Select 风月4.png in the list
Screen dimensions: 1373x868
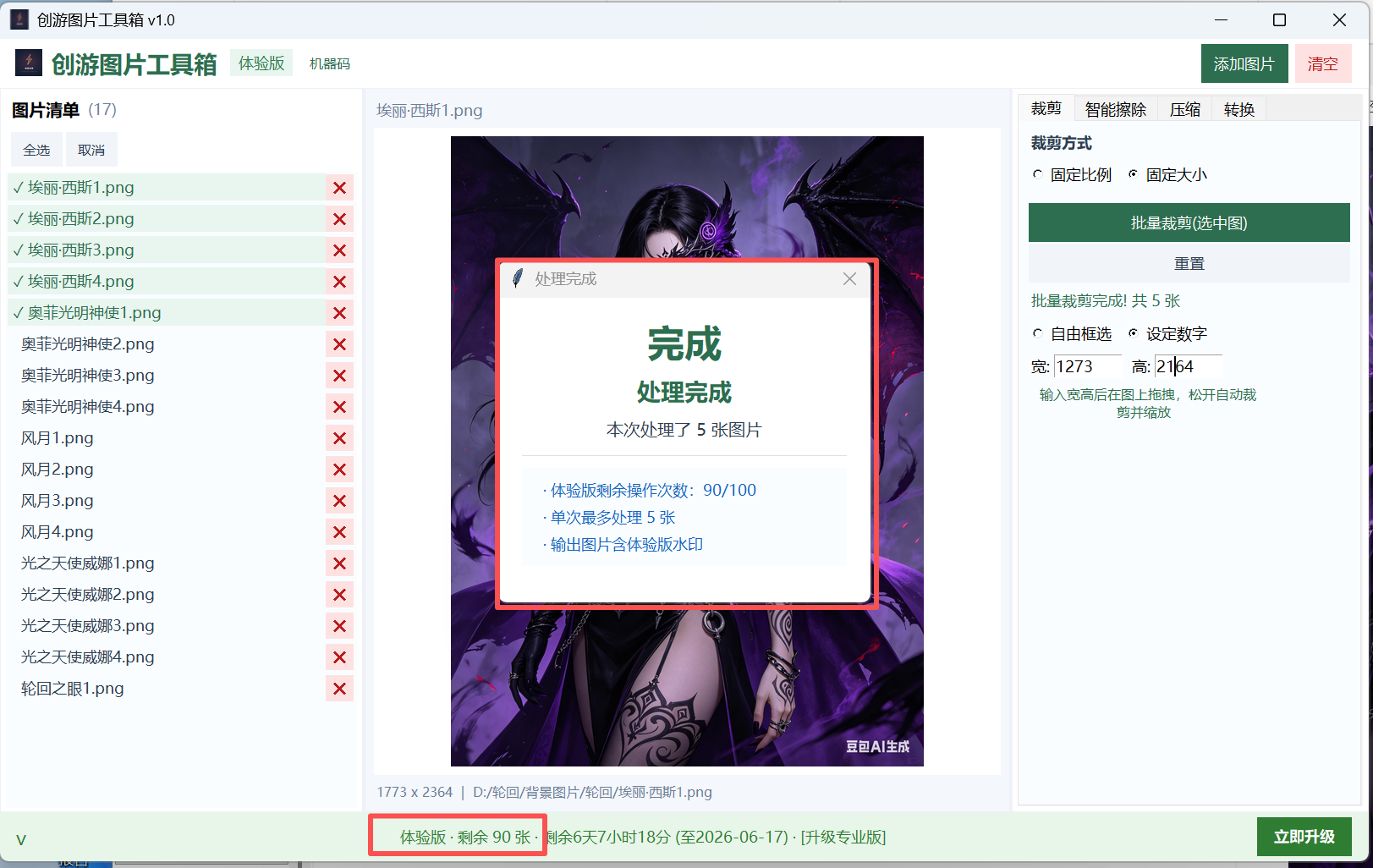click(167, 532)
